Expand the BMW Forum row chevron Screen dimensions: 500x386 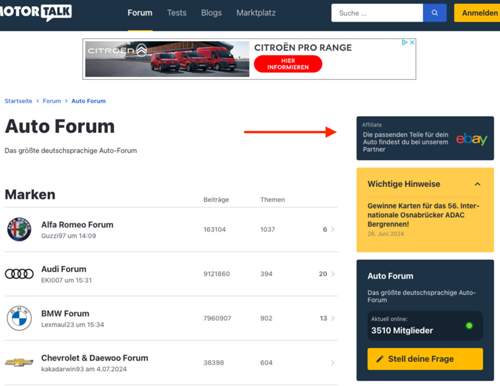[333, 318]
